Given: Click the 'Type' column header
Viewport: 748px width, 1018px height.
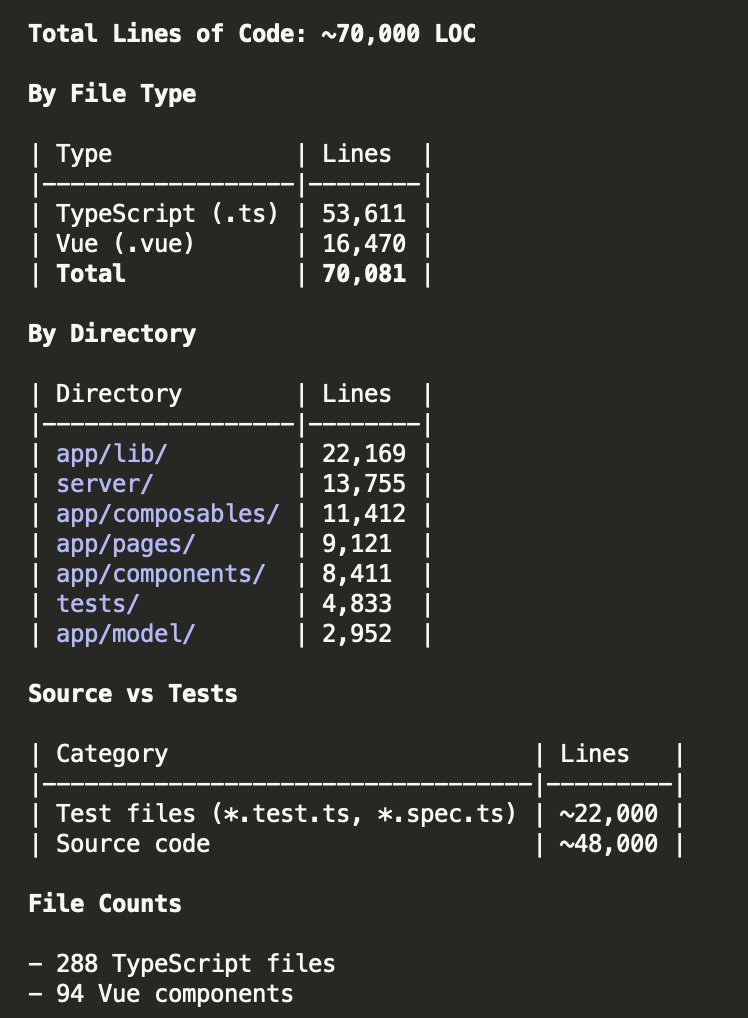Looking at the screenshot, I should click(84, 154).
